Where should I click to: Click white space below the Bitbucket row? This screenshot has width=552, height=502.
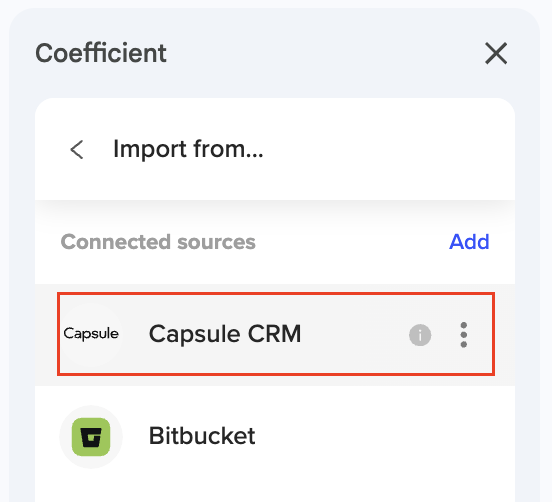(x=275, y=488)
